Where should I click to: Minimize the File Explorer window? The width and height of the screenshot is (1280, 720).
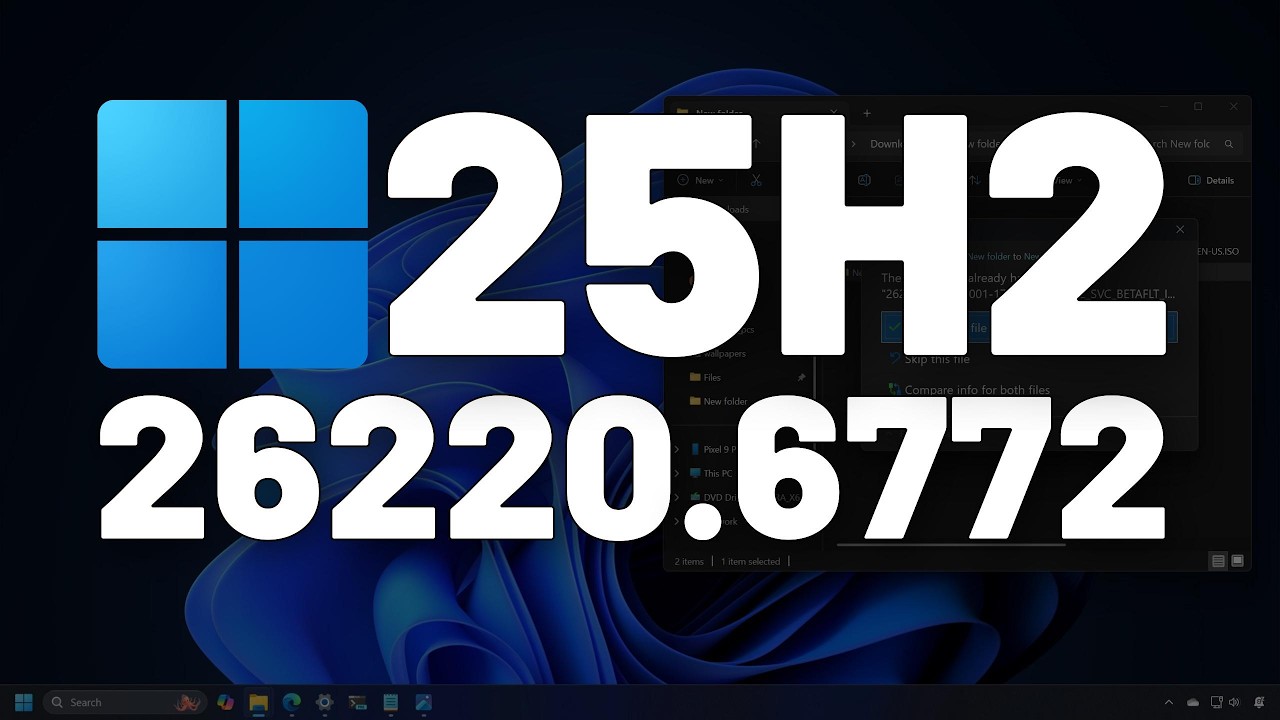1164,107
